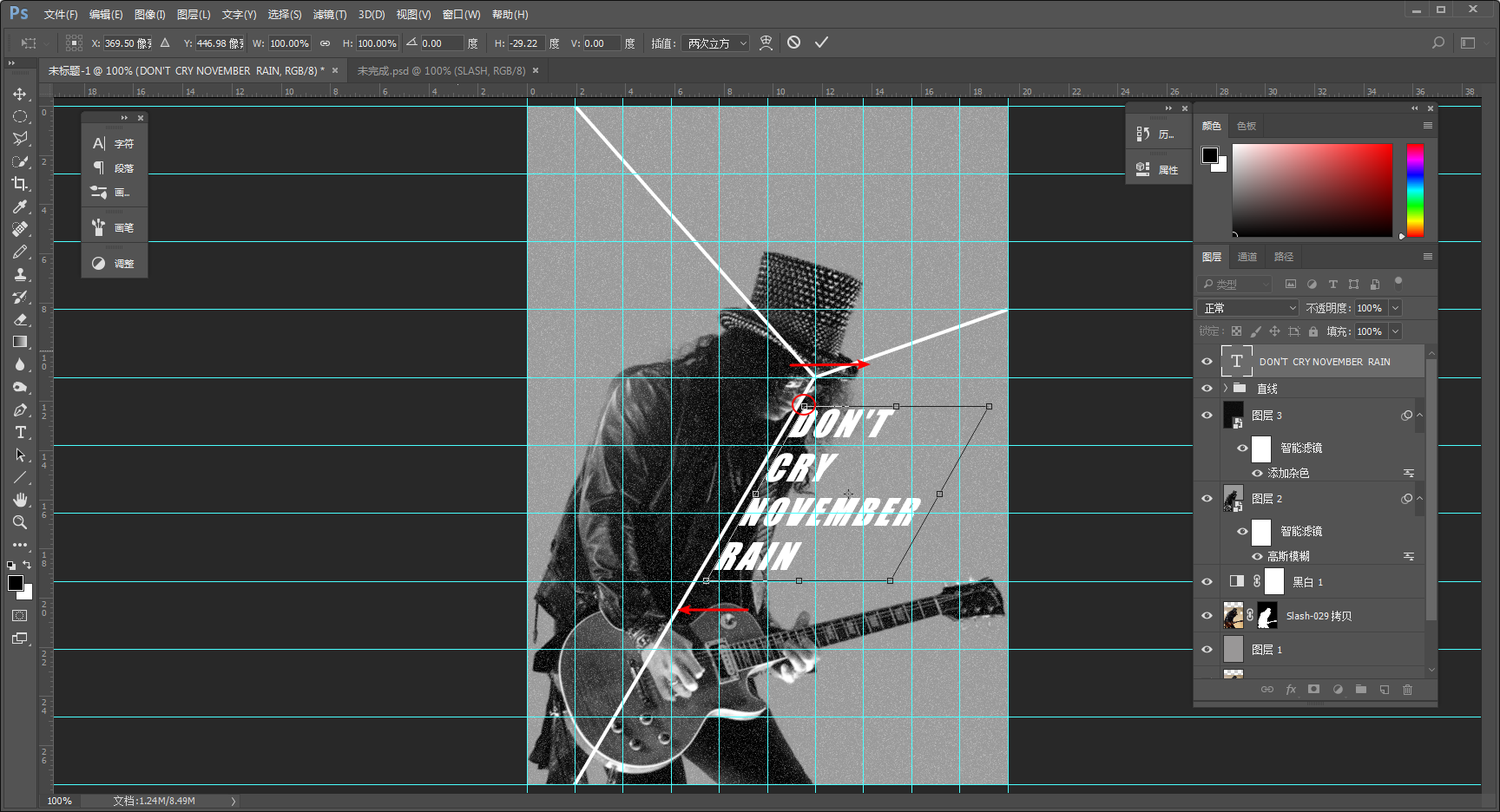Screen dimensions: 1500x812
Task: Cancel the transform operation
Action: click(x=793, y=43)
